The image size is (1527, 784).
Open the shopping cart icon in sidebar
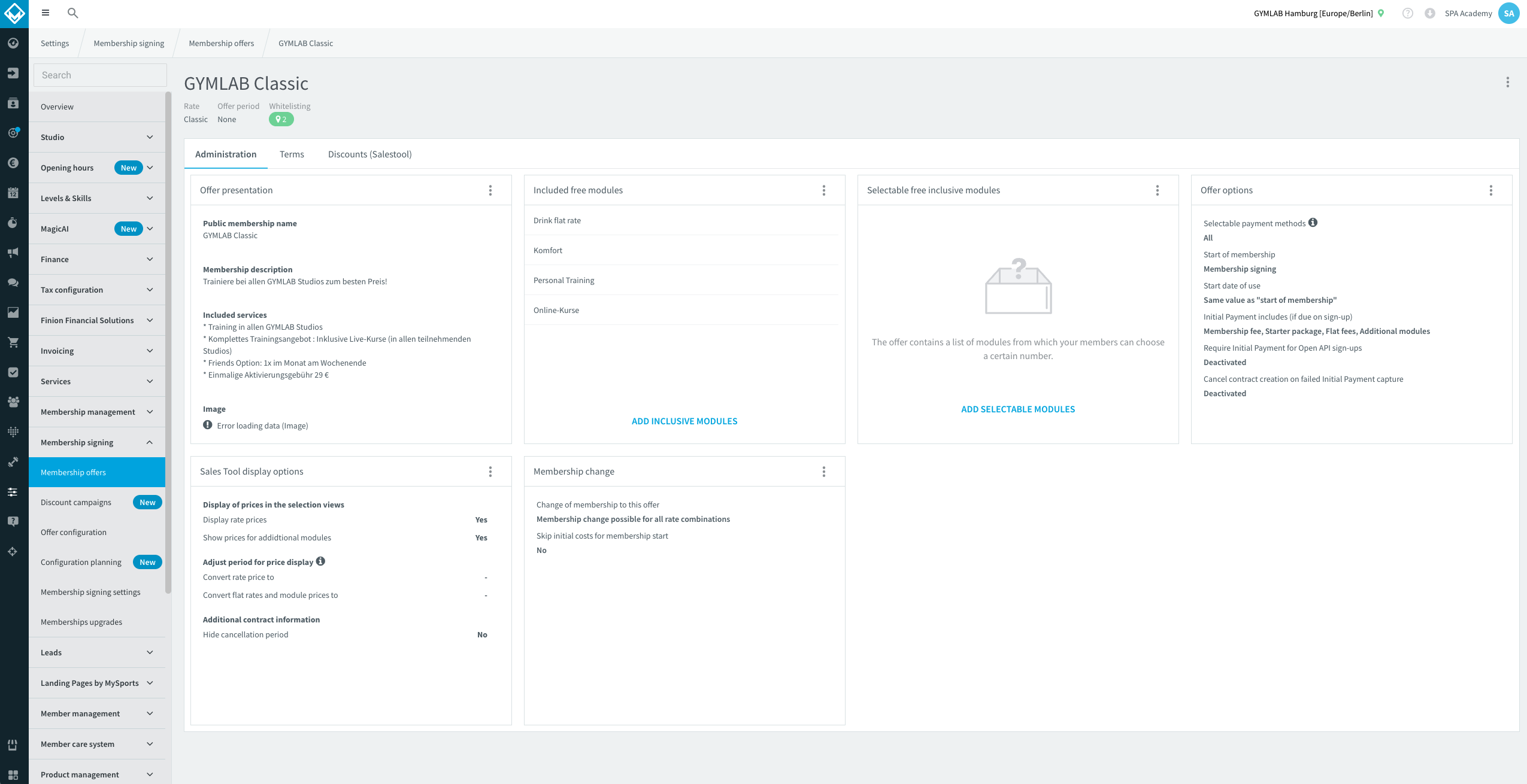click(13, 342)
